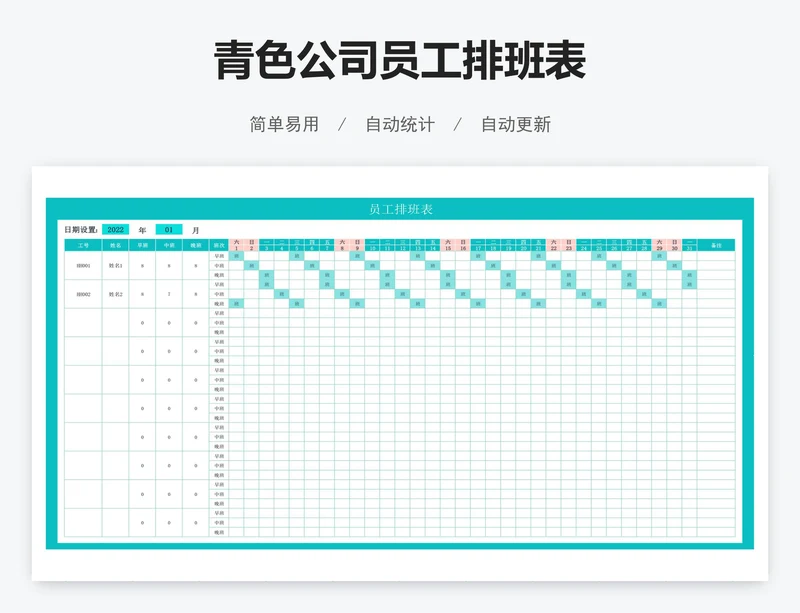This screenshot has height=613, width=800.
Task: Click the 中班 count 7 for HH002
Action: (169, 294)
